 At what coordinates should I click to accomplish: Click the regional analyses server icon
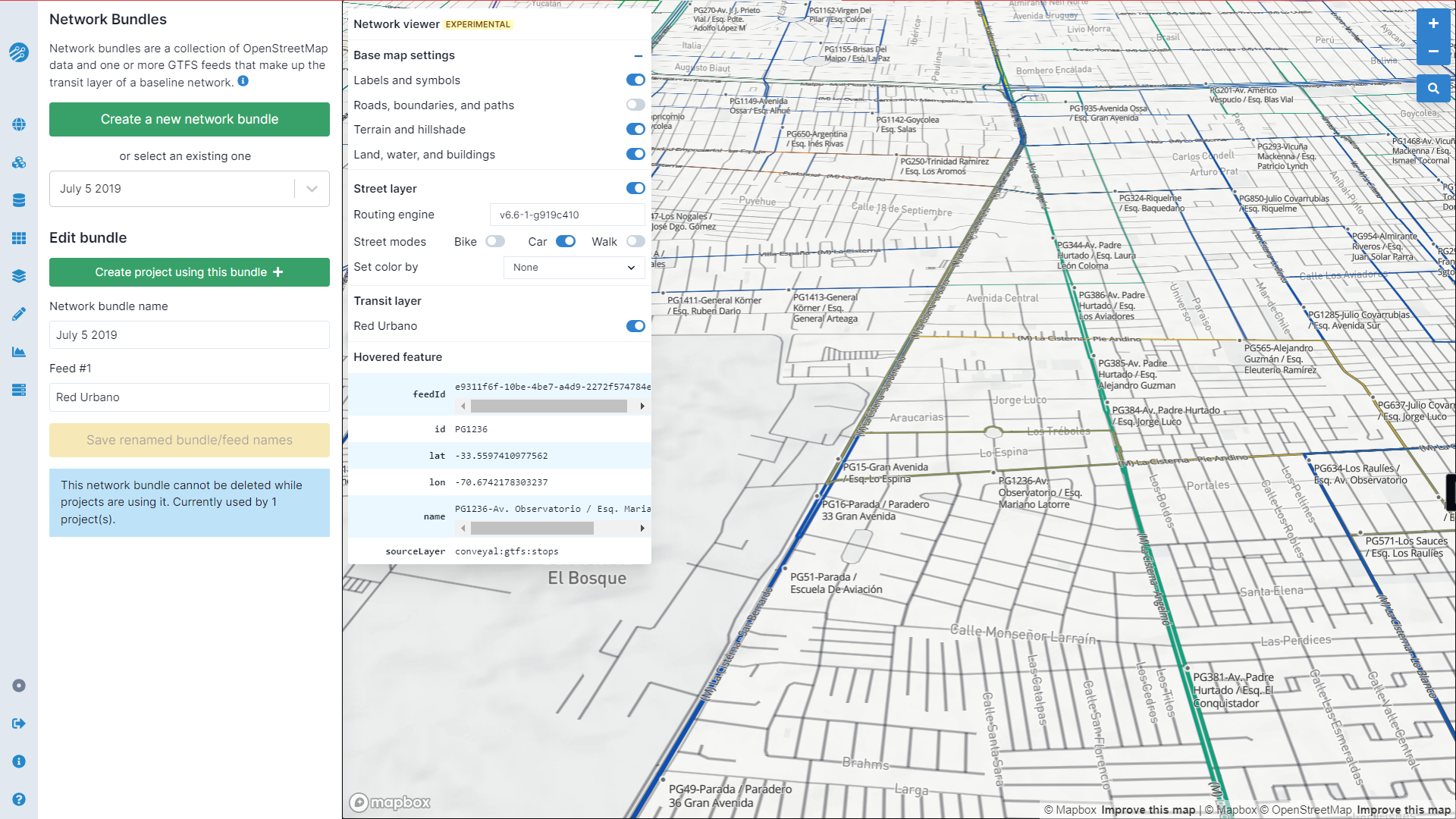[x=19, y=390]
